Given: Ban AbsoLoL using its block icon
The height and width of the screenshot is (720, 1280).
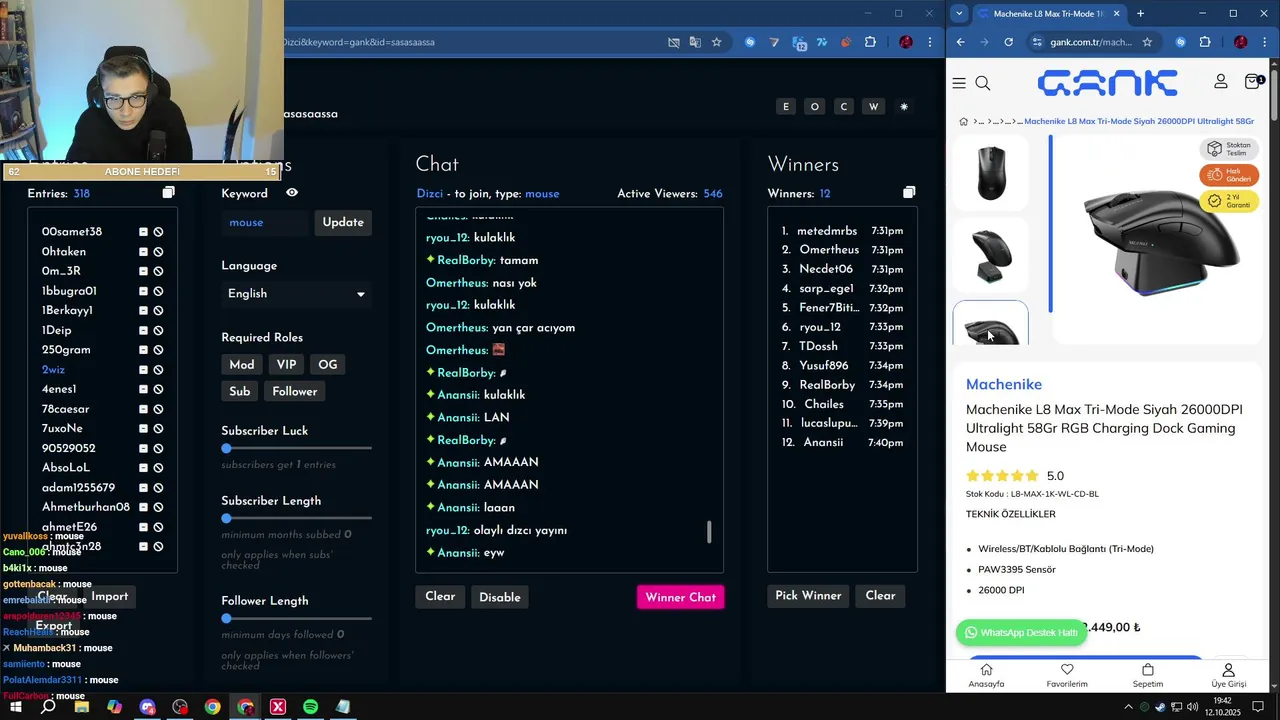Looking at the screenshot, I should pyautogui.click(x=158, y=468).
